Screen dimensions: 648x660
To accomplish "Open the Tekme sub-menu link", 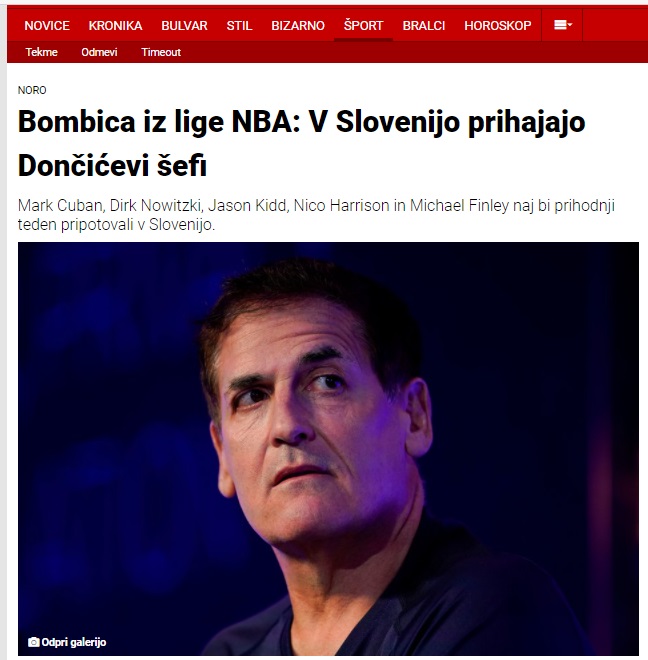I will coord(41,52).
